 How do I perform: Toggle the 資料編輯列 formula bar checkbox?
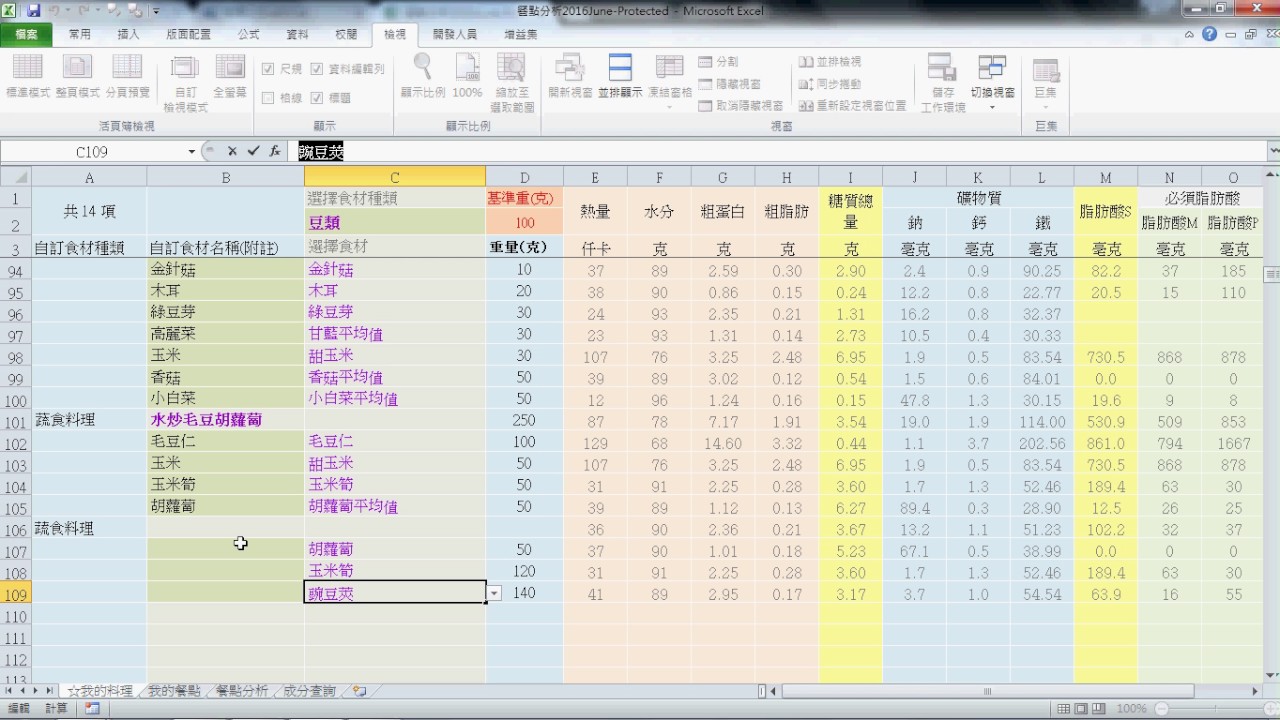[x=317, y=69]
